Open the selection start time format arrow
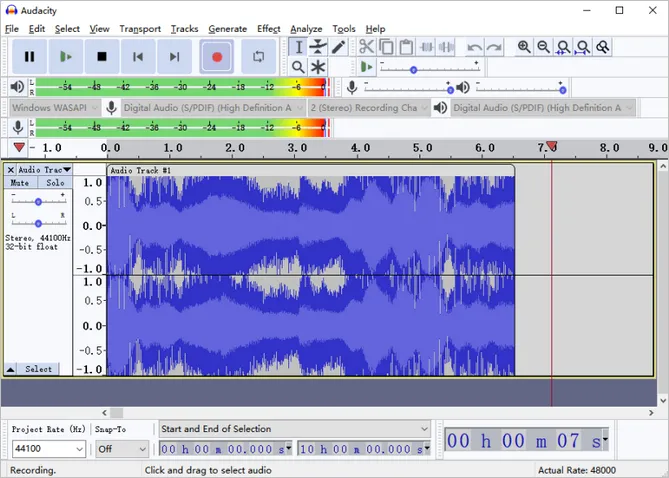 pyautogui.click(x=289, y=447)
